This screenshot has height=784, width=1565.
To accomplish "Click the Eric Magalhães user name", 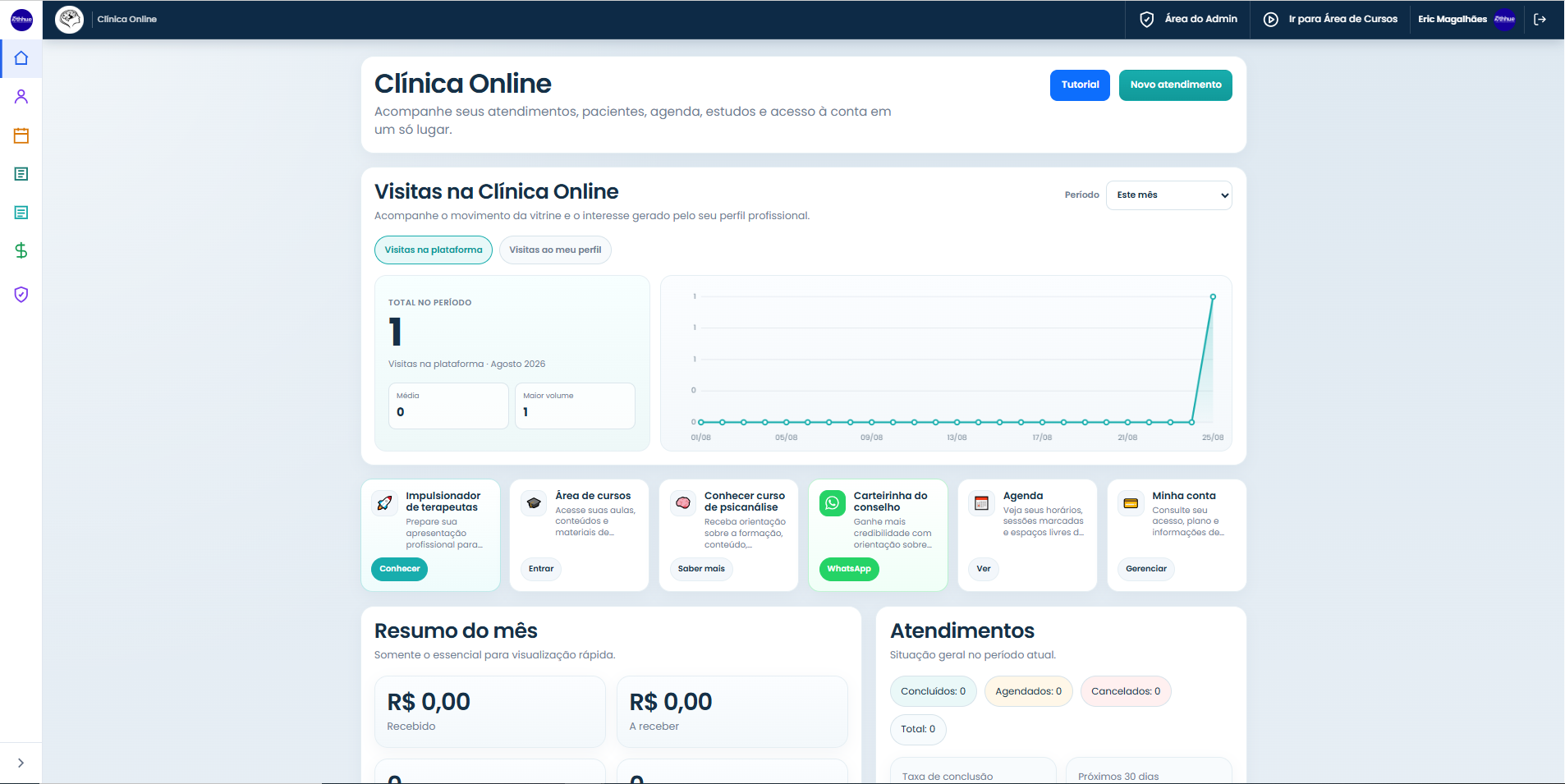I will pos(1453,20).
